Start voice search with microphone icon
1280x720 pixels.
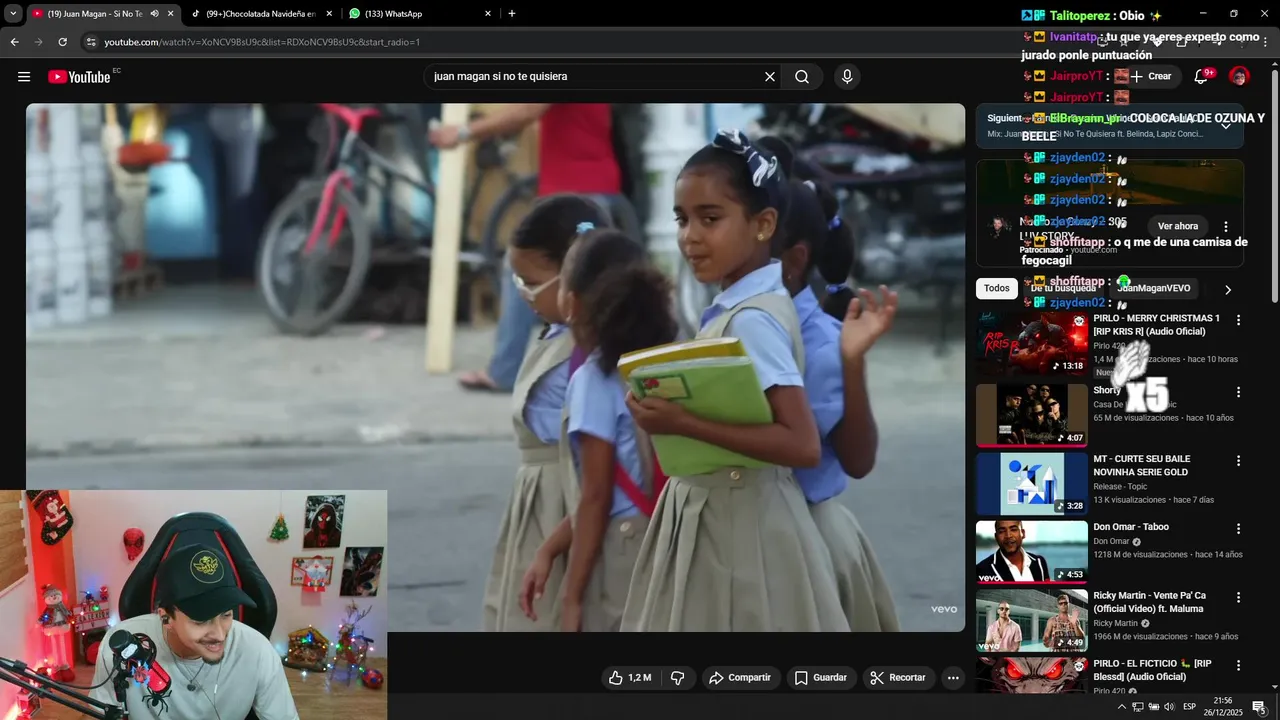click(847, 77)
